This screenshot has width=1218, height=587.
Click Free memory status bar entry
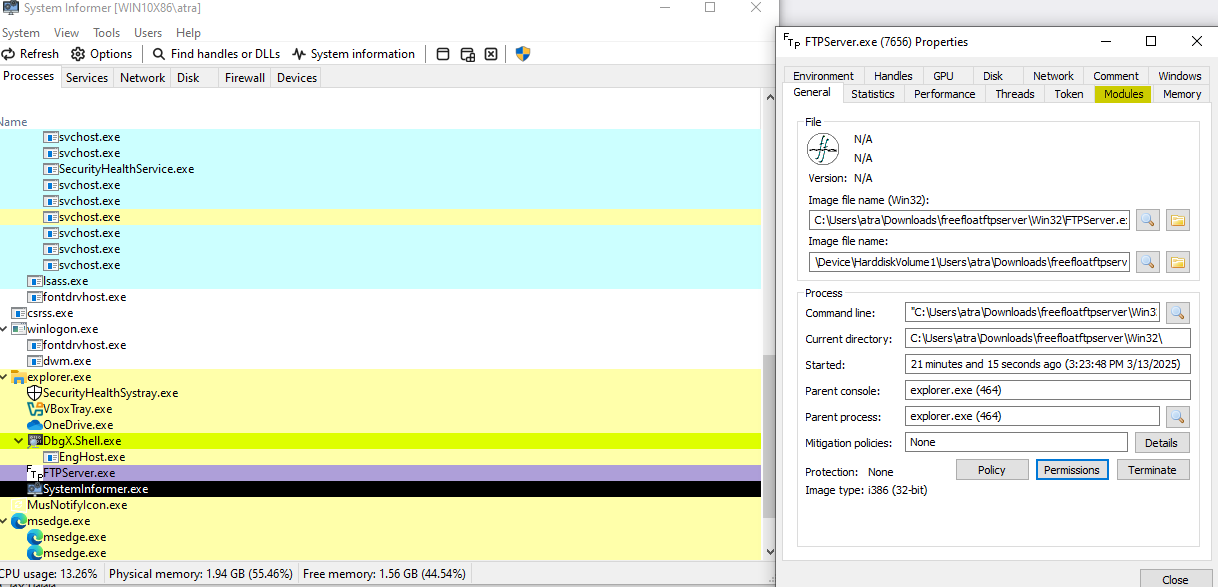point(385,574)
